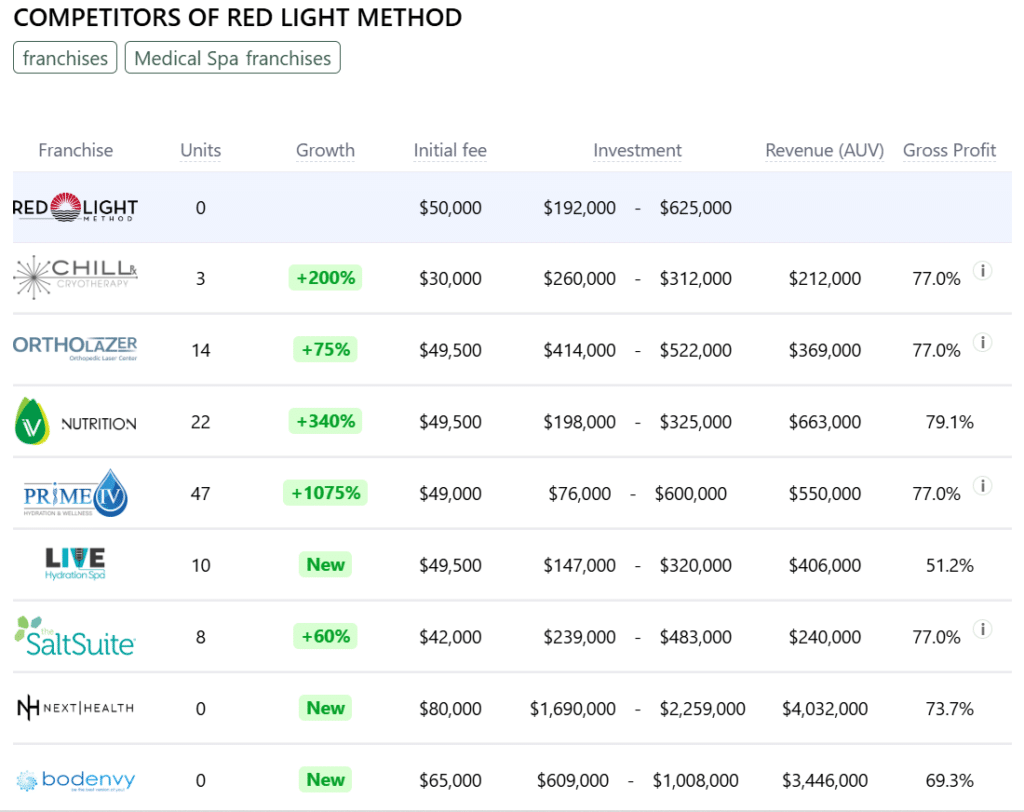Click the $30,000 initial fee value
1024x812 pixels.
point(450,278)
